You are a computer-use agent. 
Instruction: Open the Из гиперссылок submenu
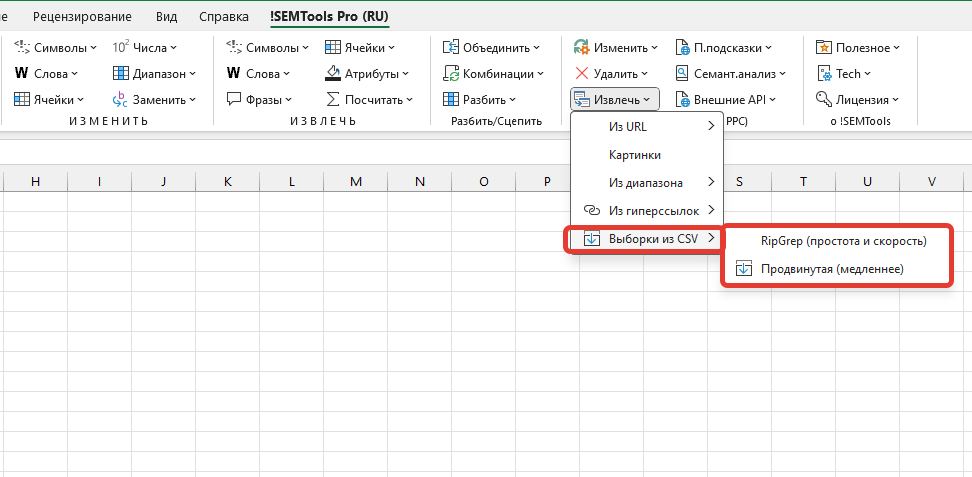(647, 211)
